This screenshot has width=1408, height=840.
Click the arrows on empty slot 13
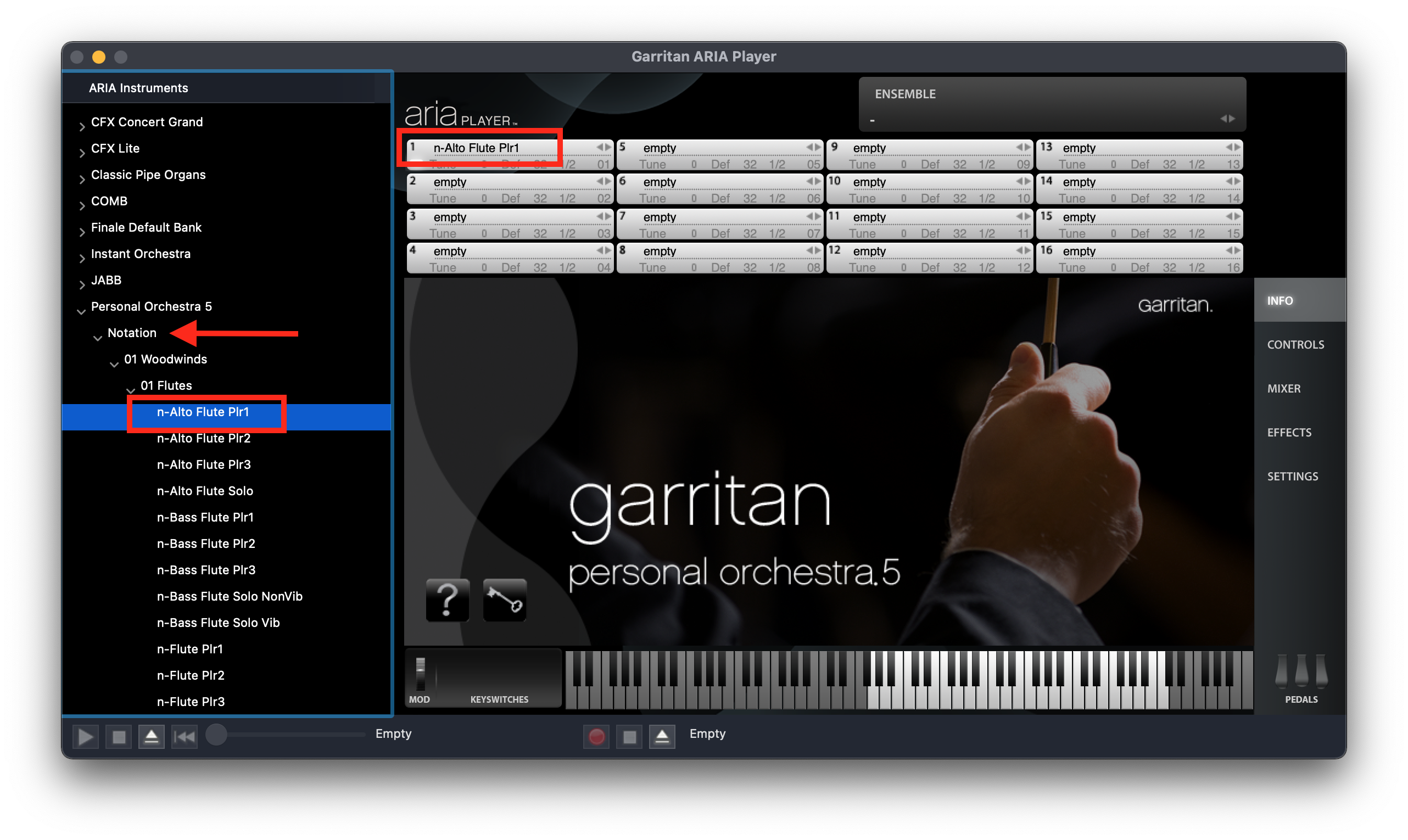[x=1233, y=147]
